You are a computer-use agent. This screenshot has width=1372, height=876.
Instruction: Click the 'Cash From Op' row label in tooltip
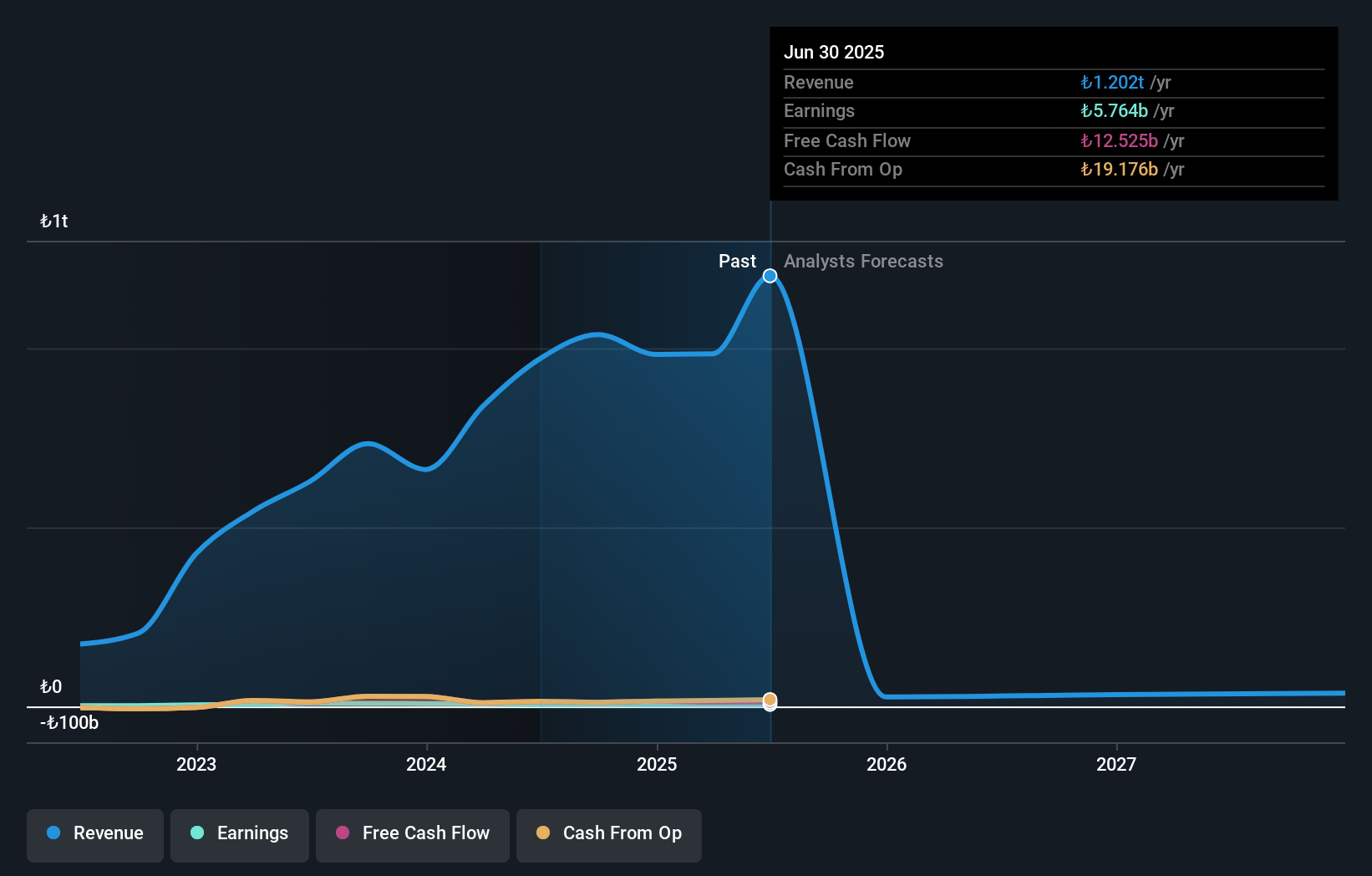[x=843, y=169]
